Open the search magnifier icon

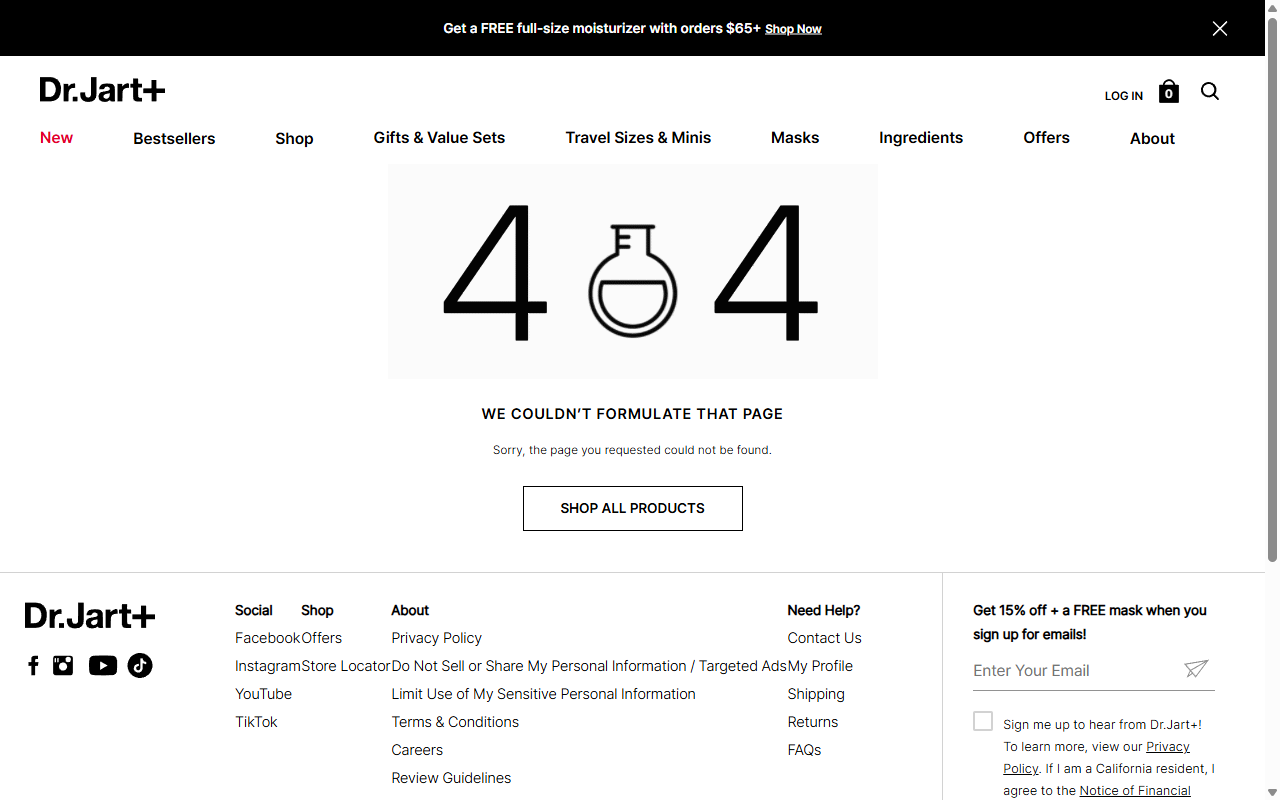coord(1210,92)
